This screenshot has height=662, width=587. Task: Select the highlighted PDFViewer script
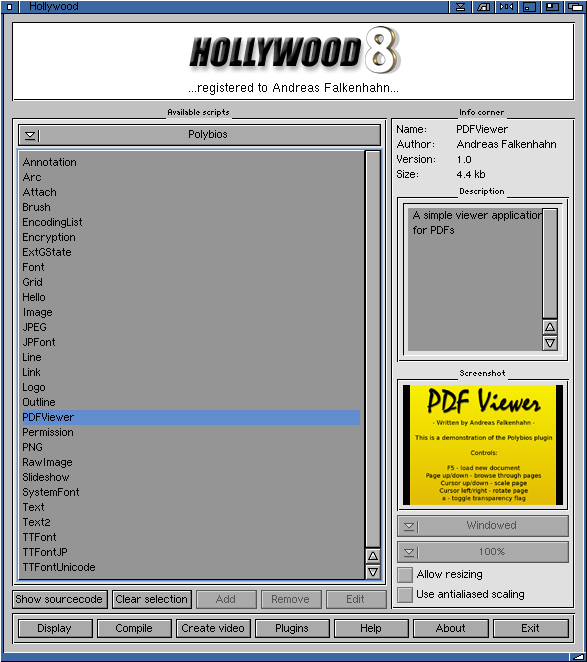(x=191, y=417)
